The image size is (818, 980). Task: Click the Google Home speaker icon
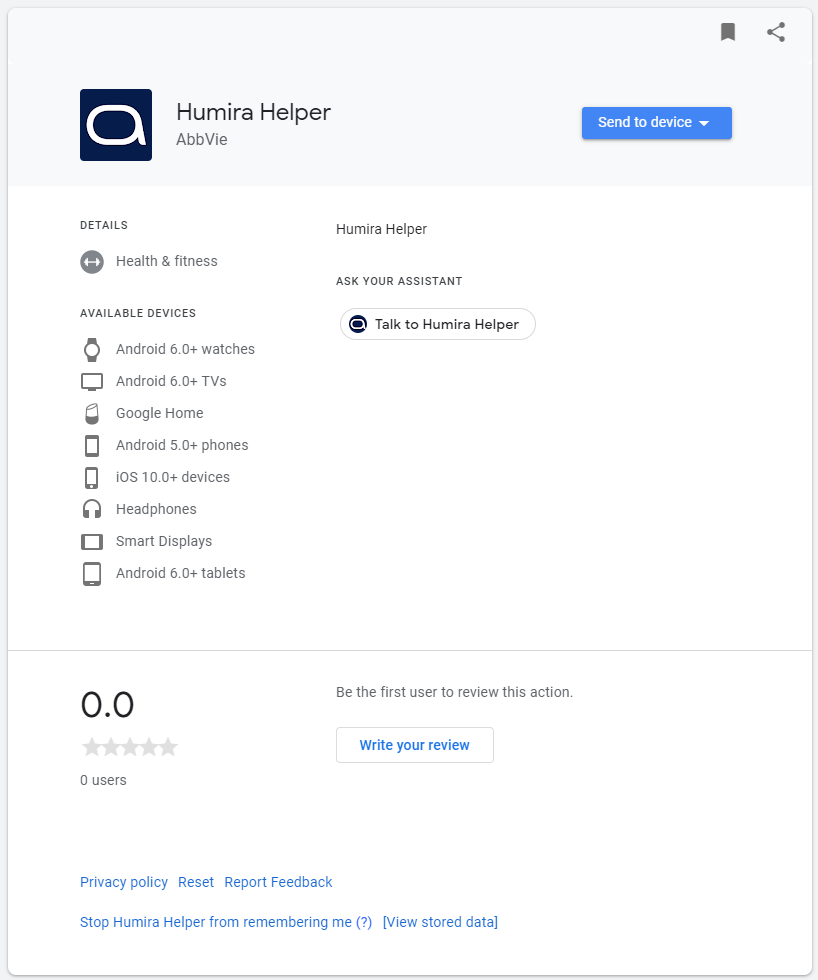pos(92,414)
